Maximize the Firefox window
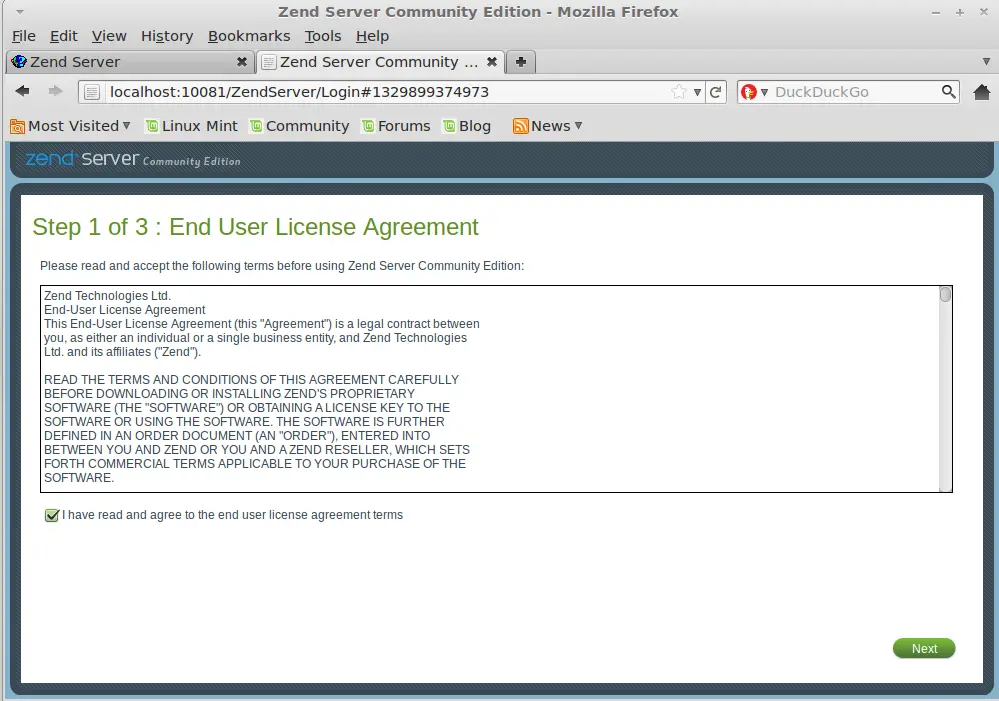 [959, 13]
